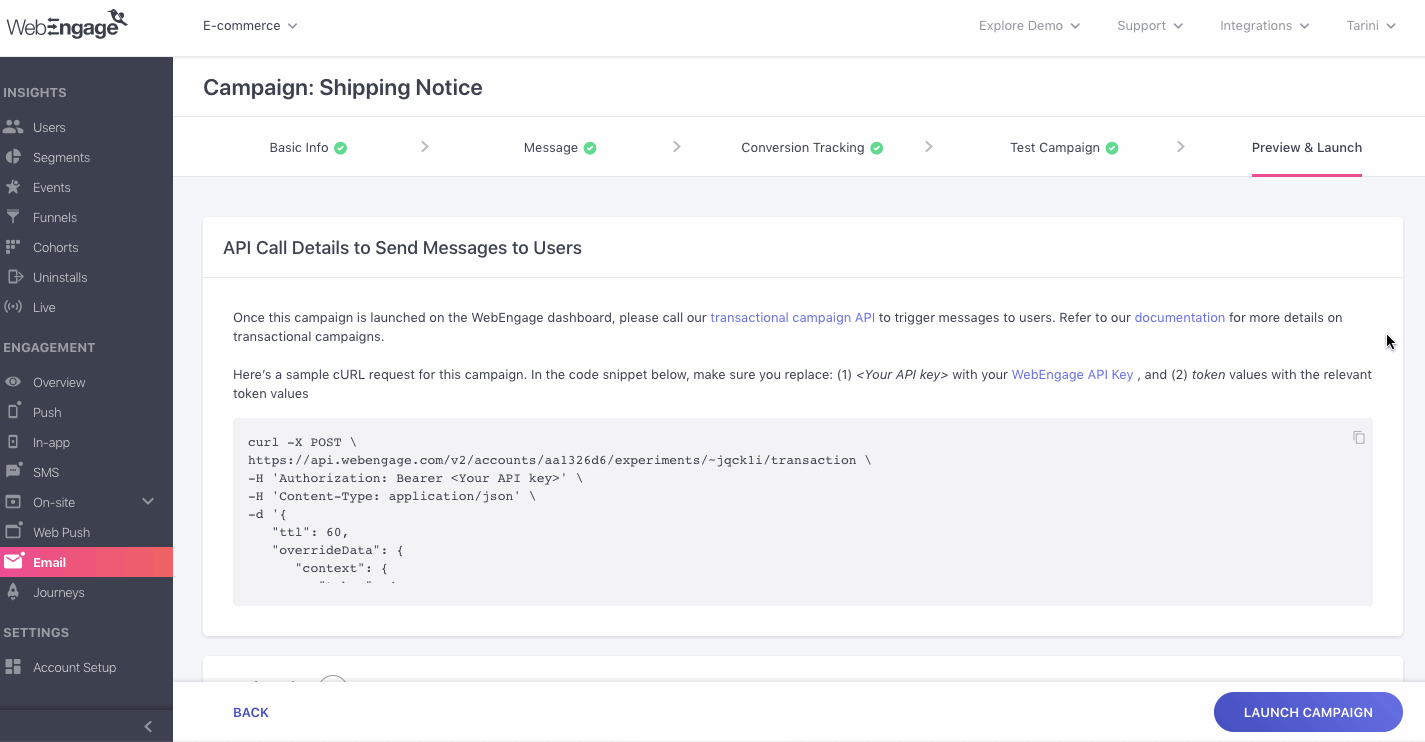Open Journeys in the sidebar
The image size is (1425, 742).
[x=59, y=592]
